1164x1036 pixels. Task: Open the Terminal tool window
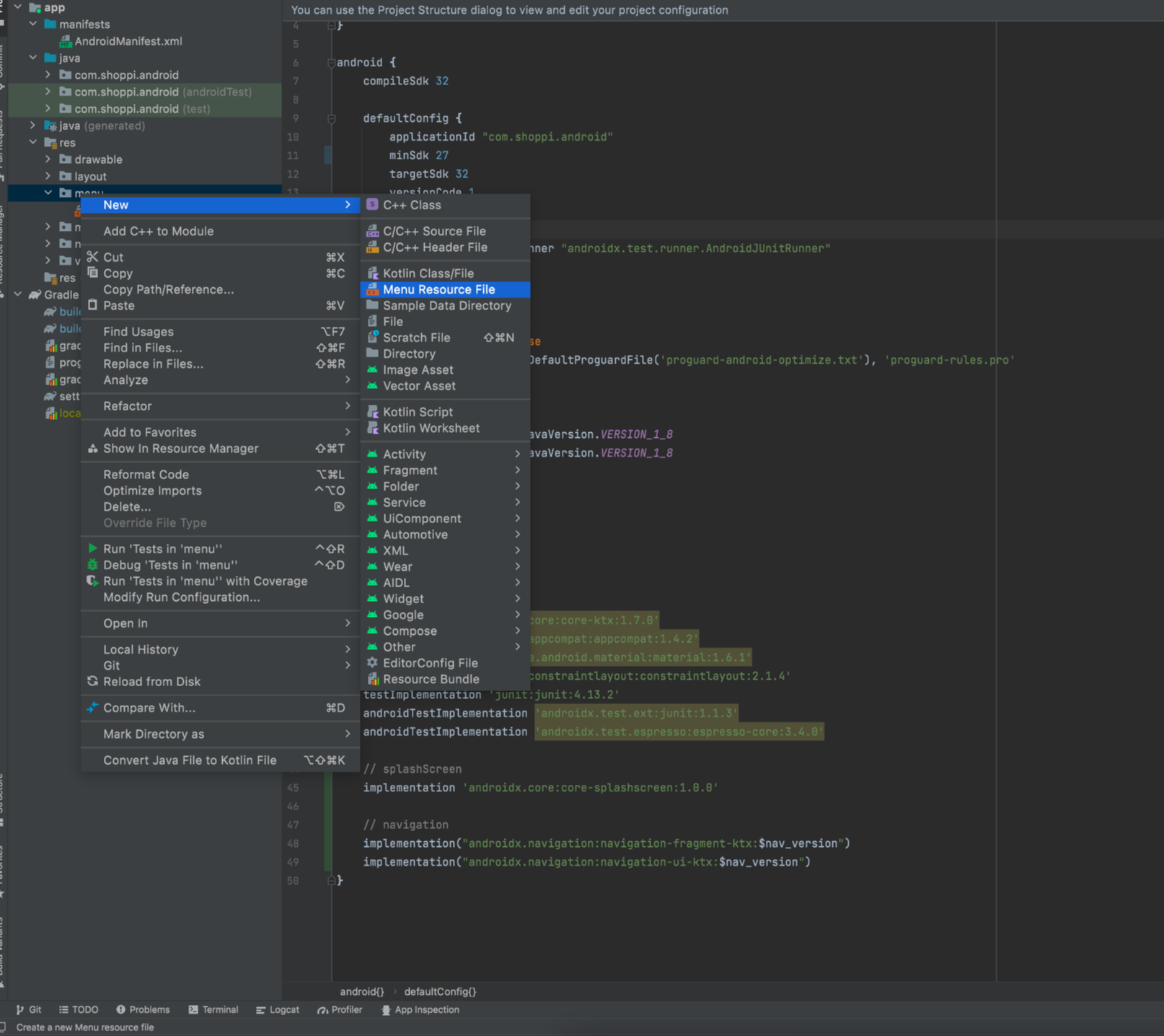(x=213, y=1010)
